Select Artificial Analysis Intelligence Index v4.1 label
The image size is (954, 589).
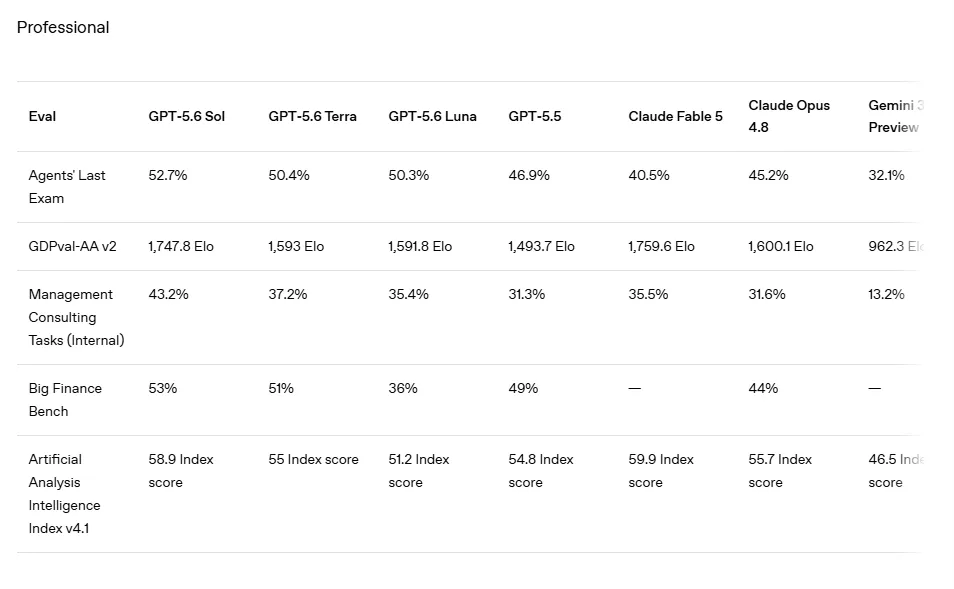64,493
